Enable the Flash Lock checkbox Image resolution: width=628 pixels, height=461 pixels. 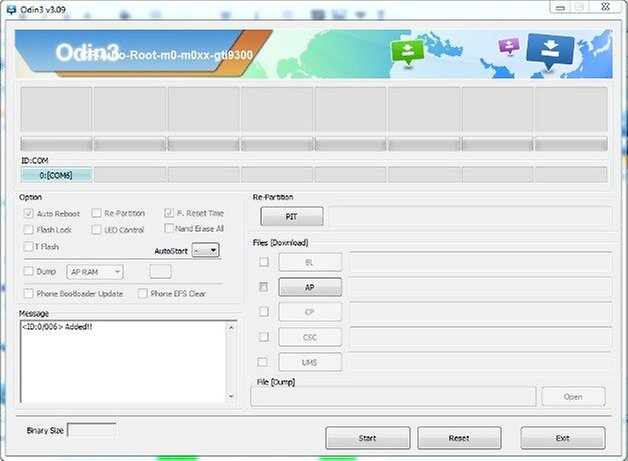tap(28, 230)
